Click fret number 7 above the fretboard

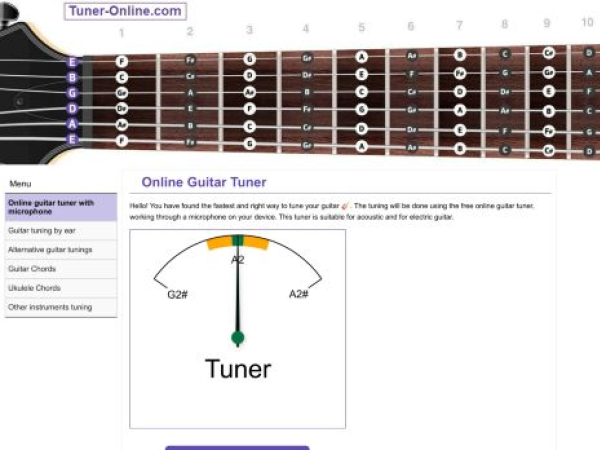pos(459,25)
